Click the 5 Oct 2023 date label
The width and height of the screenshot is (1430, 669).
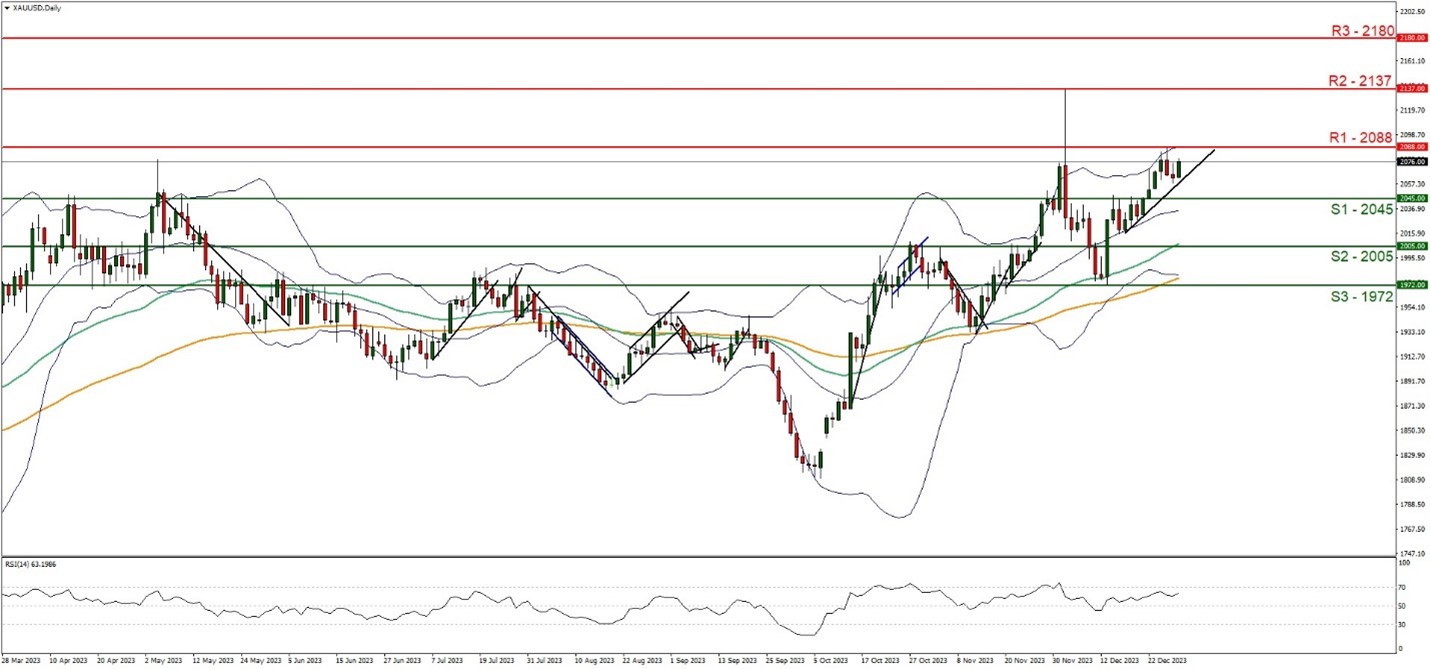coord(829,661)
